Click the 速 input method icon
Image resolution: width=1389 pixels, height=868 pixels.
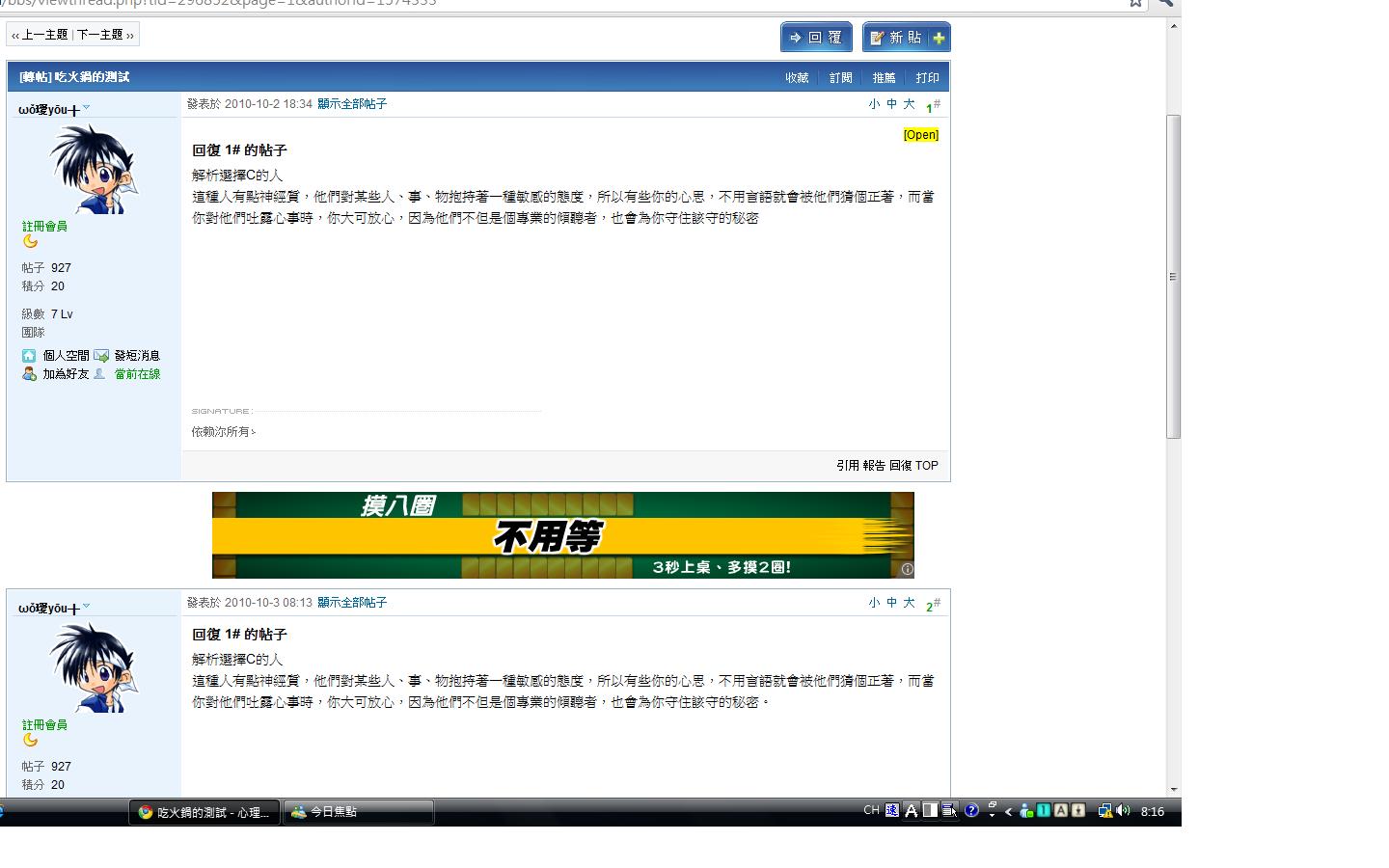[892, 811]
